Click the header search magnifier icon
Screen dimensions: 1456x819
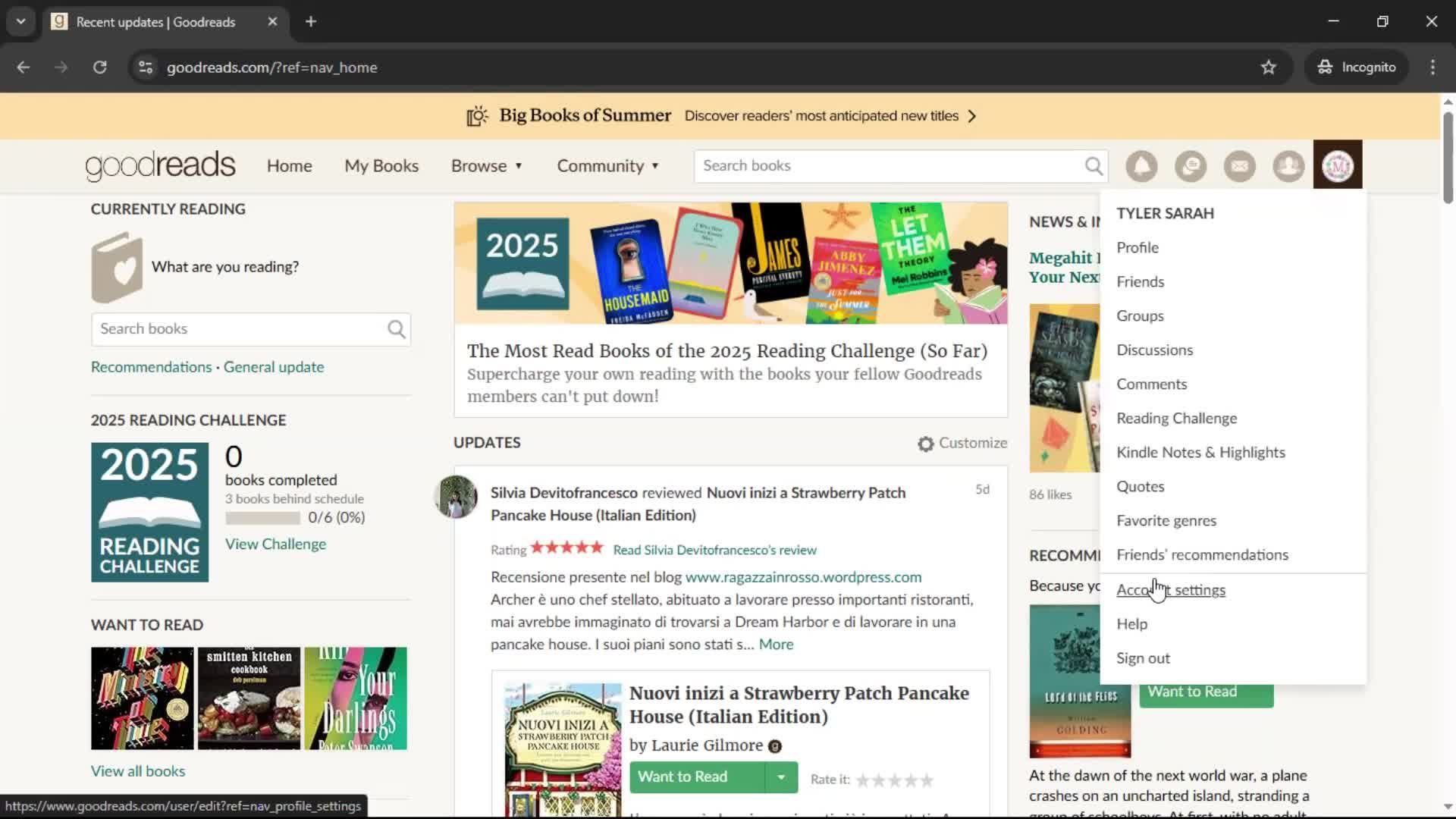(1093, 165)
